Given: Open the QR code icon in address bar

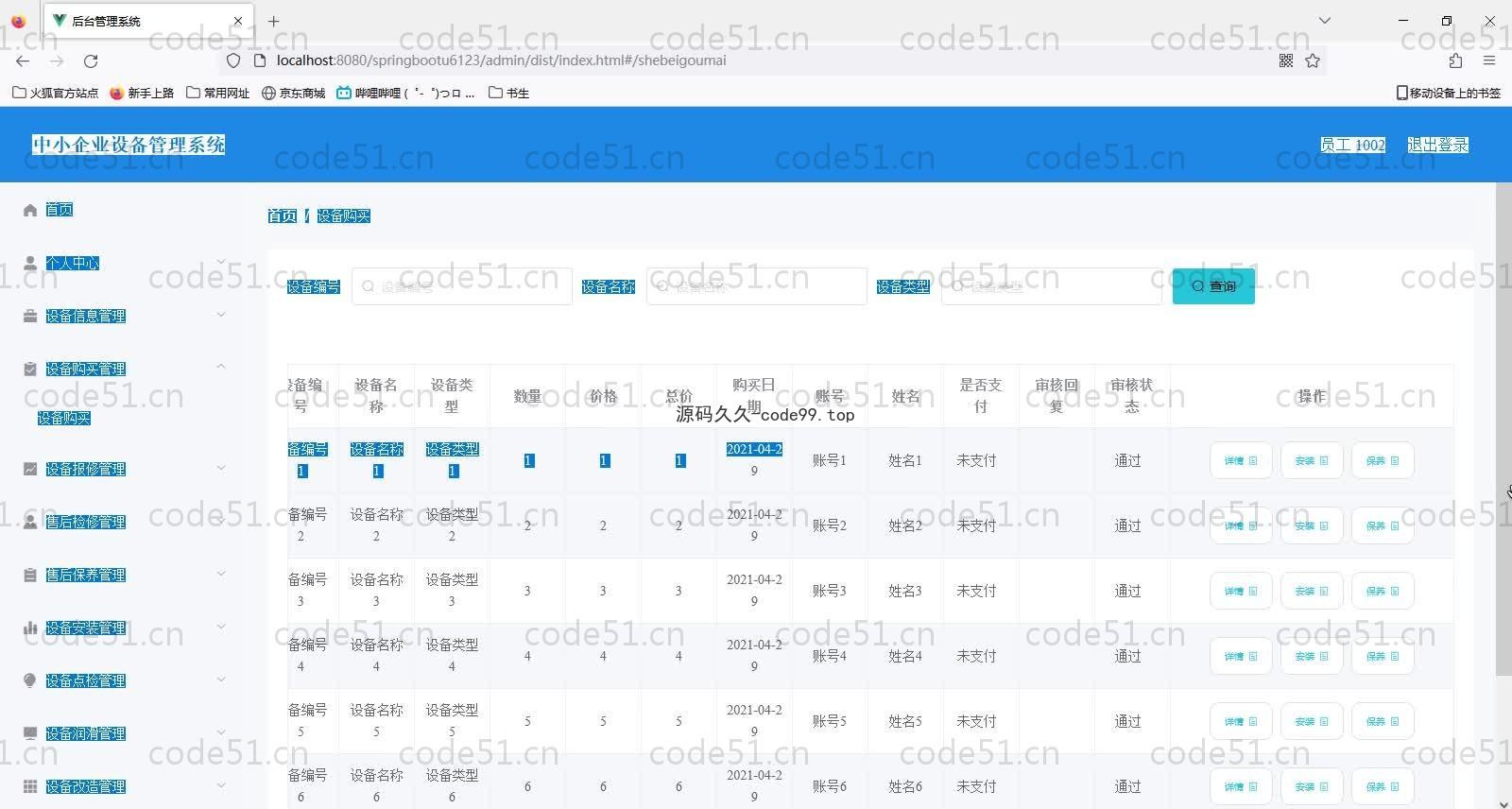Looking at the screenshot, I should [x=1286, y=60].
